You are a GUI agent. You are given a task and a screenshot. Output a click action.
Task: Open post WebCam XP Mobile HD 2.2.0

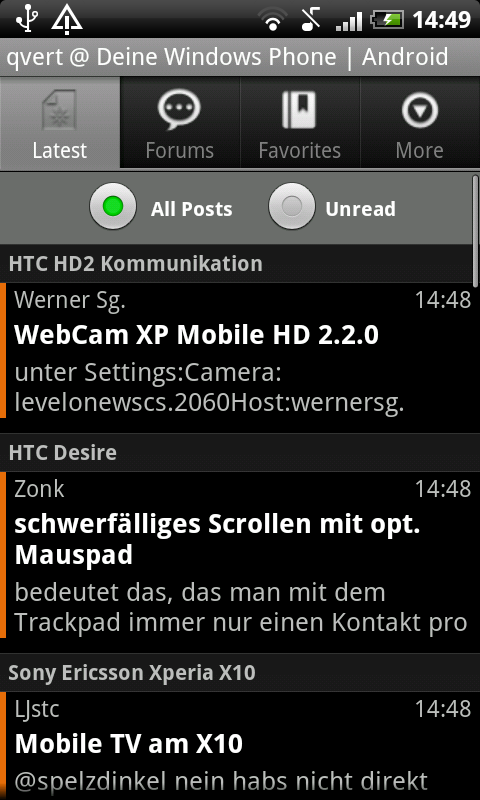tap(240, 351)
